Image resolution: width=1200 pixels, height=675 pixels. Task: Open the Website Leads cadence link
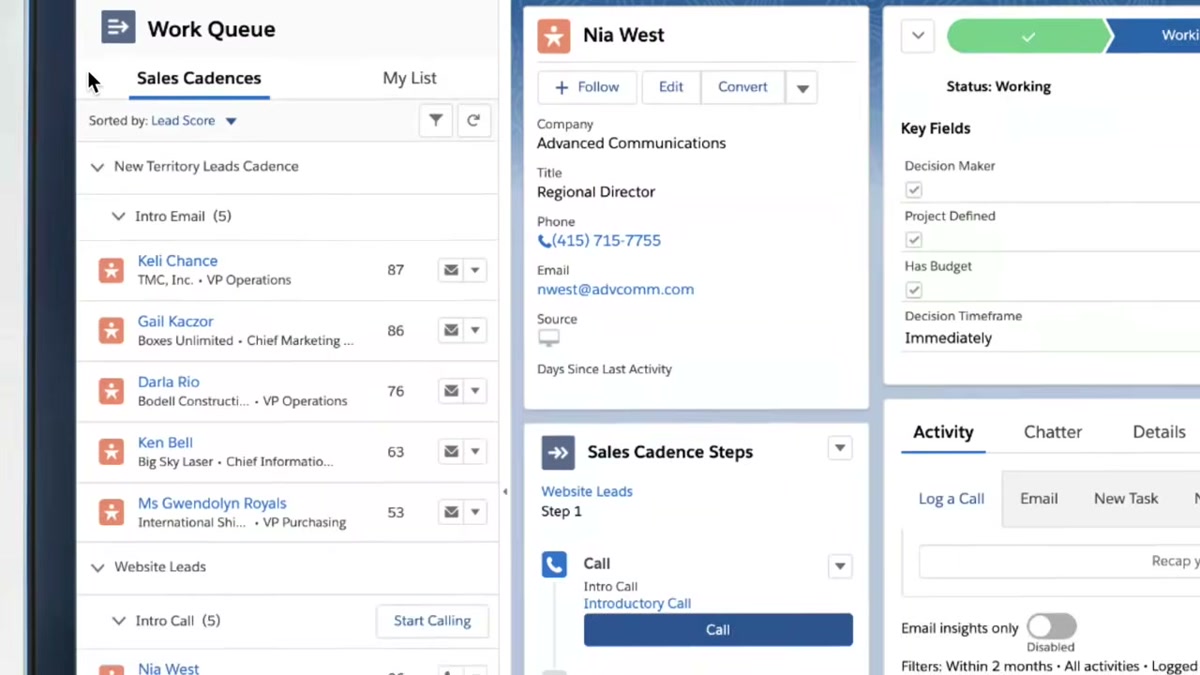pos(587,492)
